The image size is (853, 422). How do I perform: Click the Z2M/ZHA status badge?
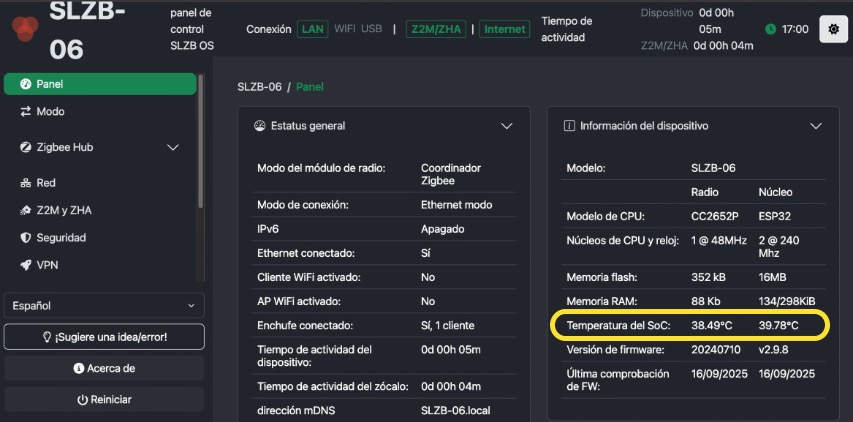click(436, 29)
